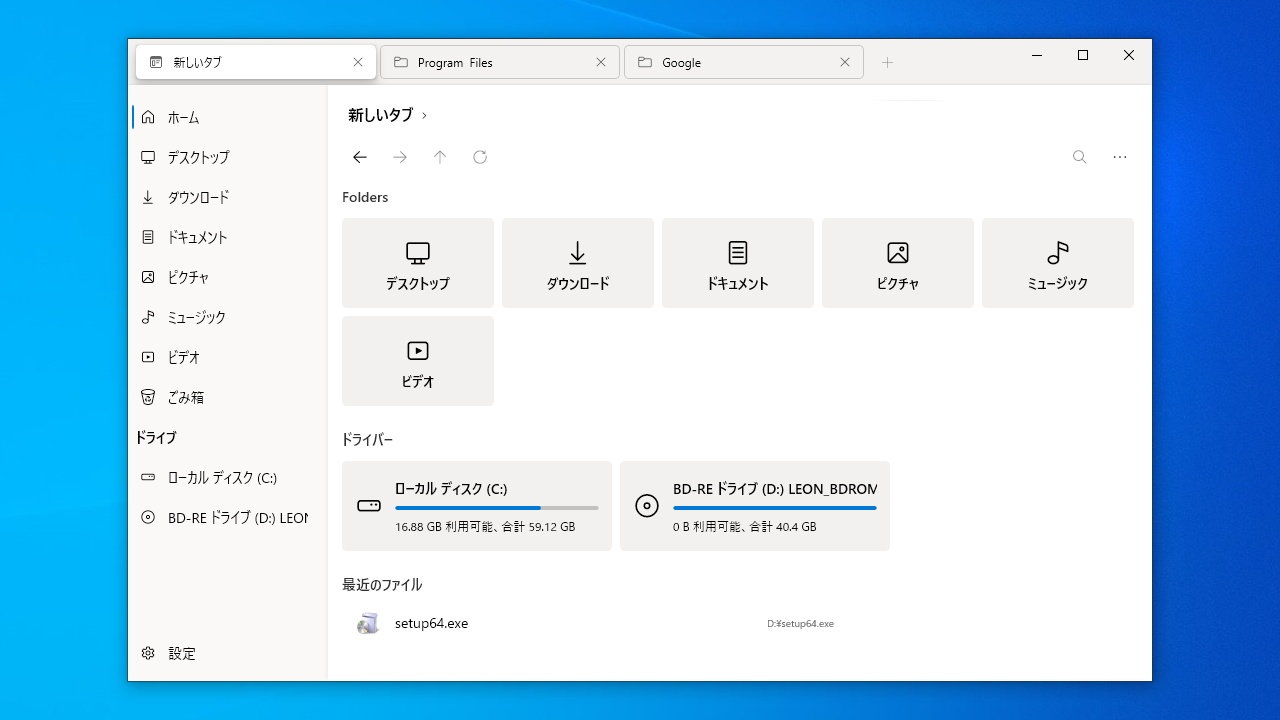
Task: Open the BD-RE ドライブ (D:) drive card
Action: point(755,506)
